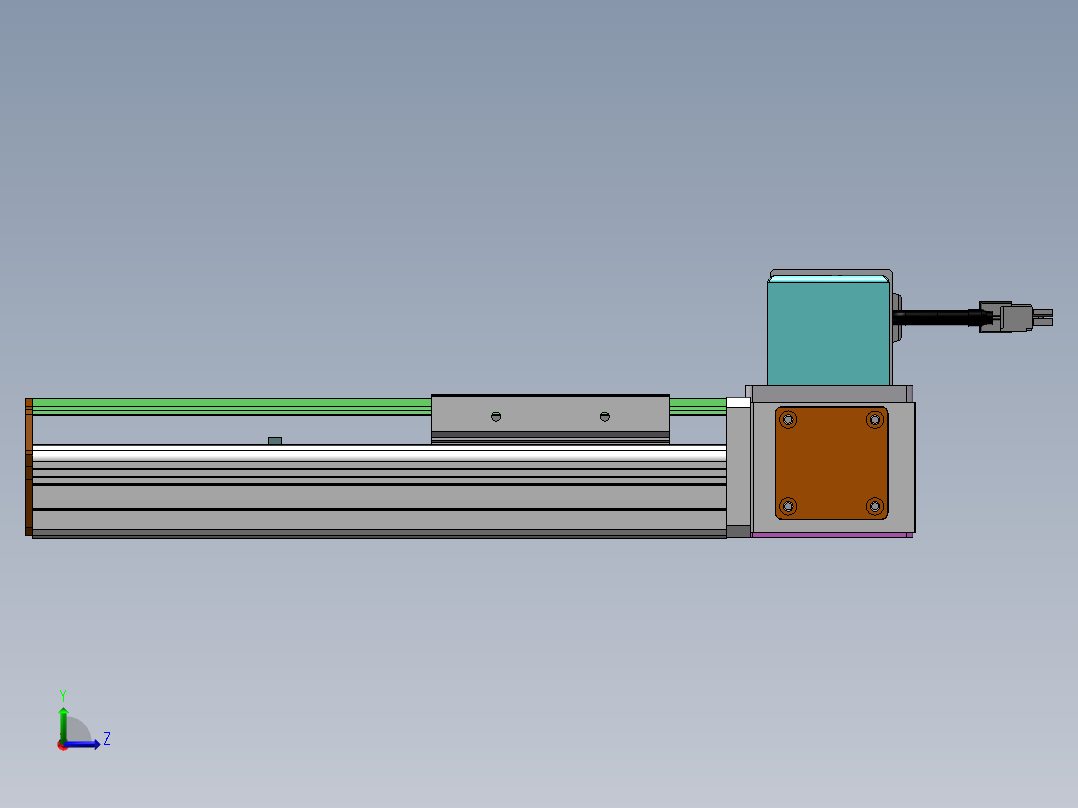Click the right hole on slider carriage
Viewport: 1078px width, 808px height.
604,417
